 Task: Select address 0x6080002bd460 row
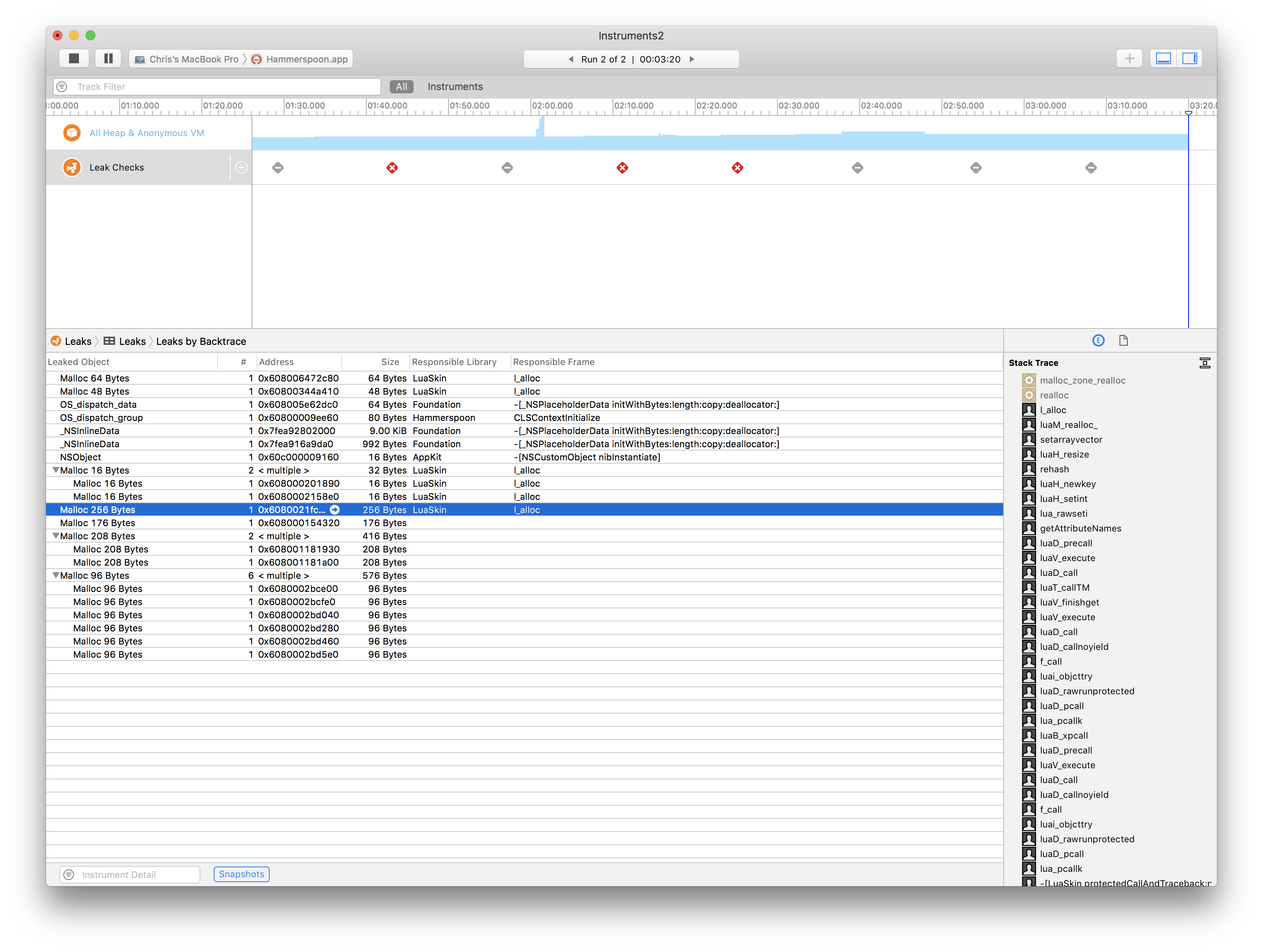coord(524,641)
